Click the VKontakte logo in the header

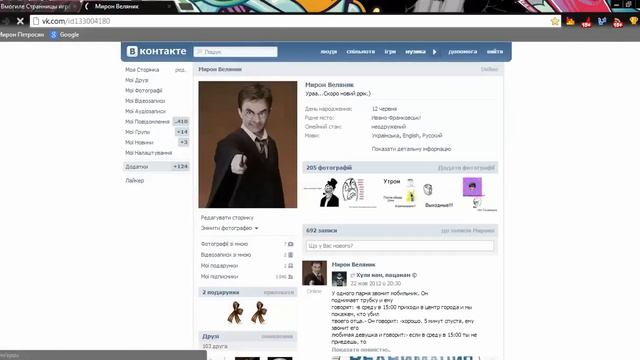point(156,51)
